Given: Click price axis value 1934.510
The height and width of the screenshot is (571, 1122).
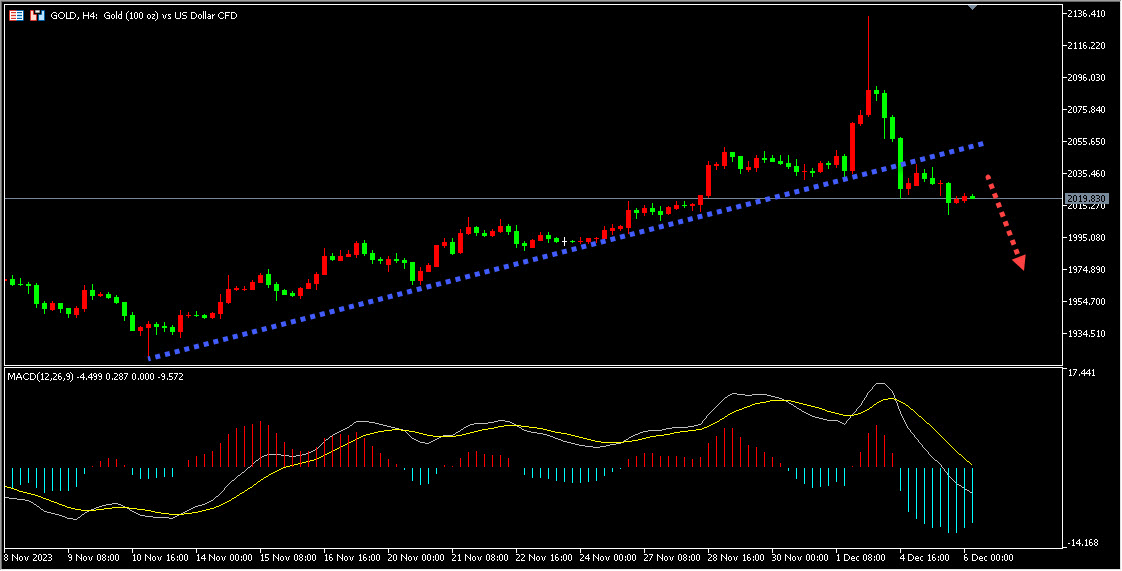Looking at the screenshot, I should coord(1086,334).
